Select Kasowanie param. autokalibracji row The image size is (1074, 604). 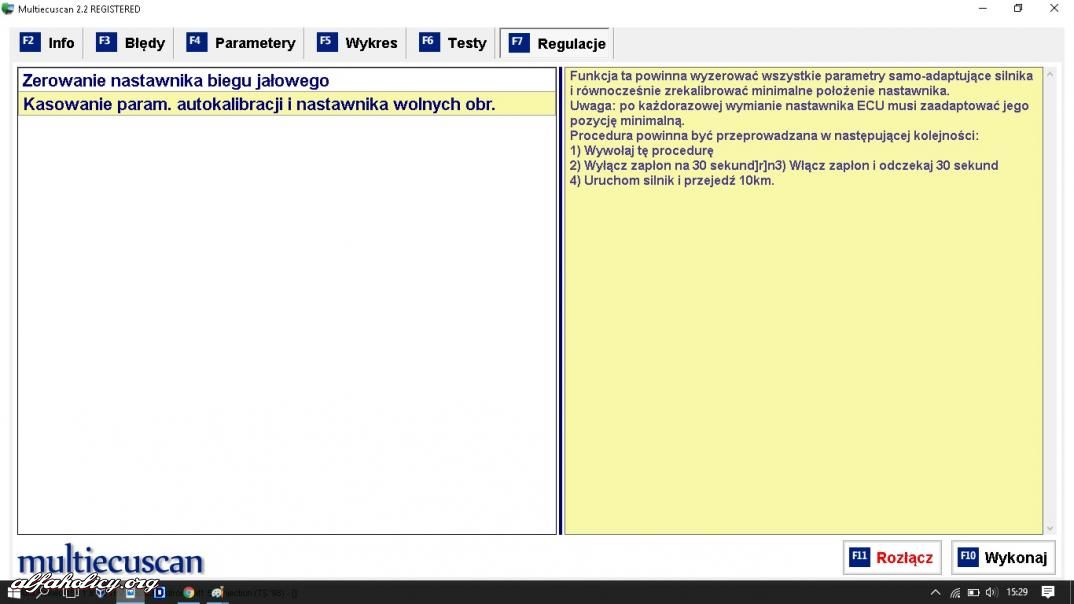(286, 104)
